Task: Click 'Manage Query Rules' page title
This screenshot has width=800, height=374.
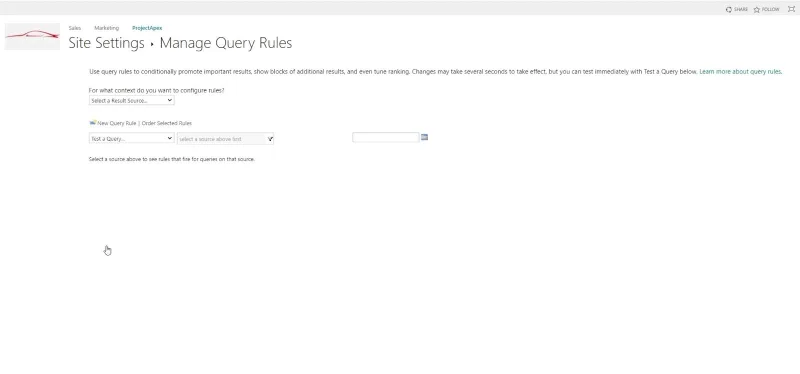Action: (226, 43)
